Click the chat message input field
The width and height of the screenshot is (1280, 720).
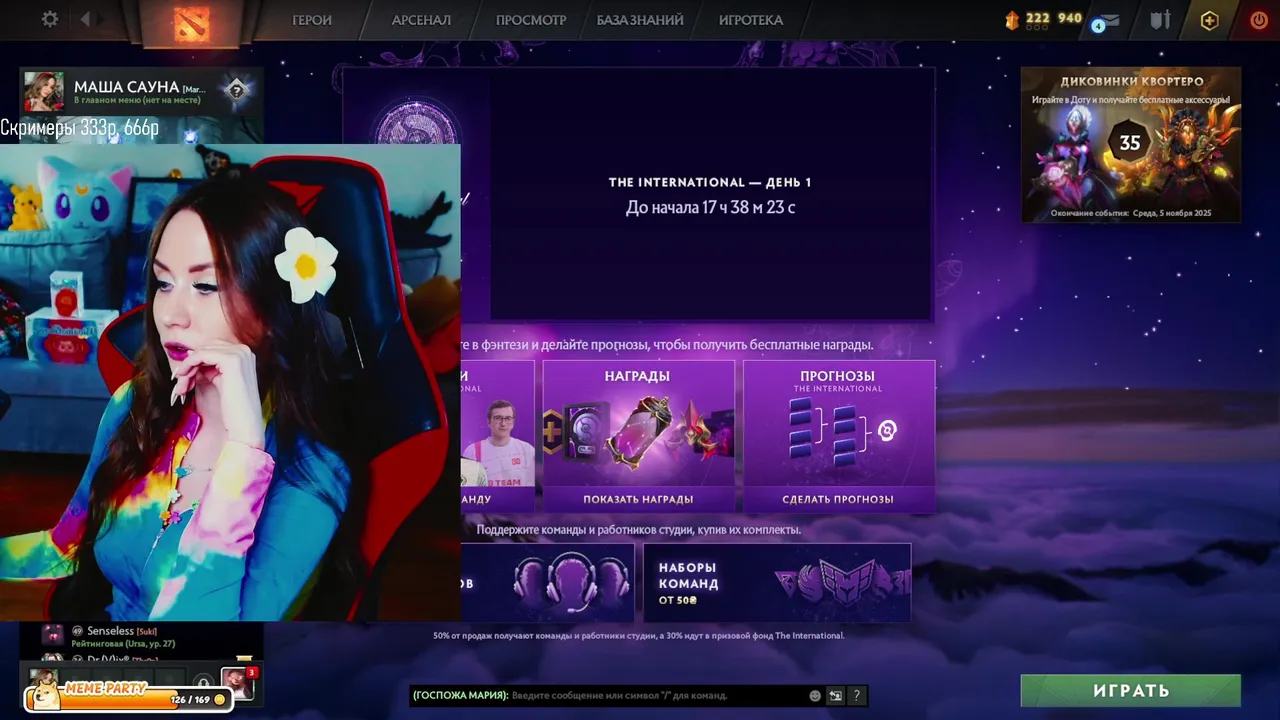tap(658, 696)
